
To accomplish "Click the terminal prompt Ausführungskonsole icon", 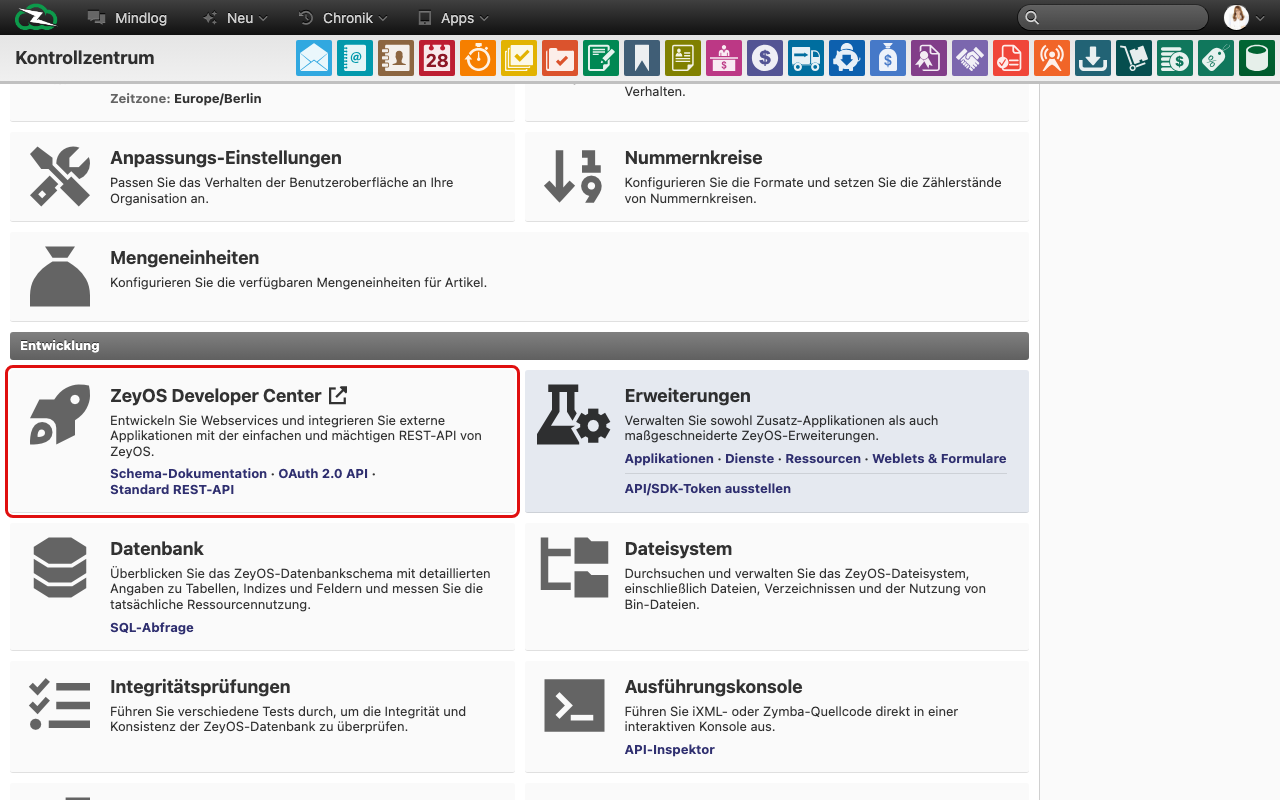I will tap(574, 705).
